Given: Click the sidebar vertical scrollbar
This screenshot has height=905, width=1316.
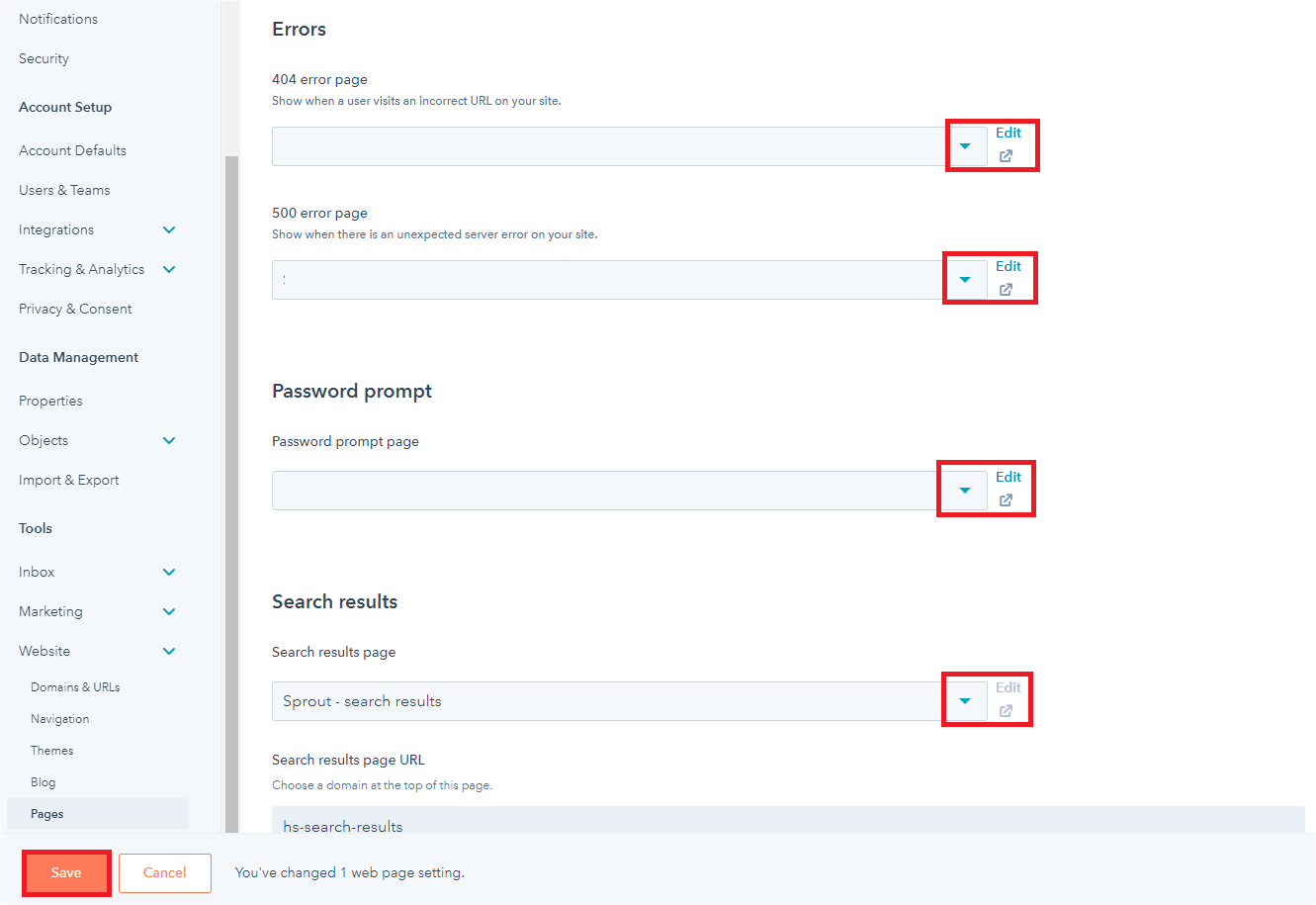Looking at the screenshot, I should (231, 495).
